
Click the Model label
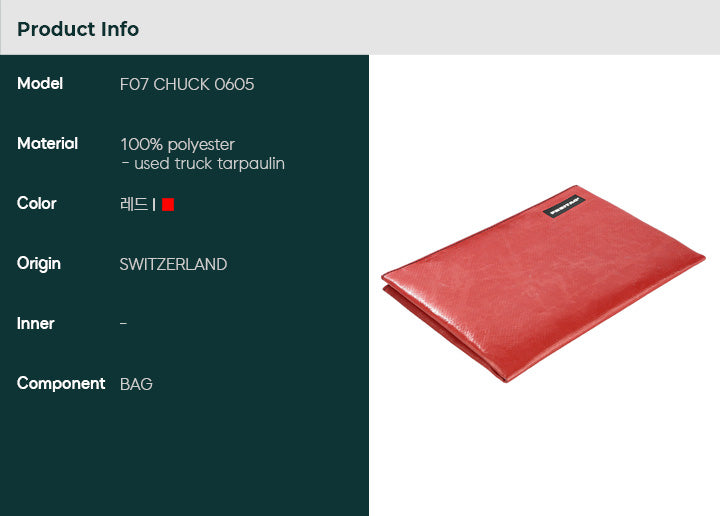40,84
